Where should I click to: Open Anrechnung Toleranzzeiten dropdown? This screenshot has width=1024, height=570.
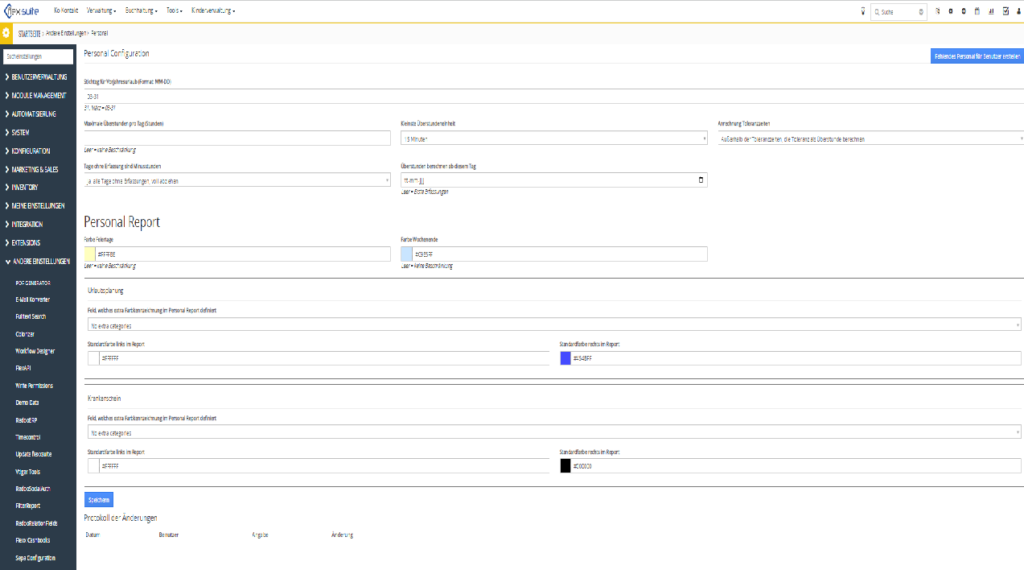click(x=871, y=139)
